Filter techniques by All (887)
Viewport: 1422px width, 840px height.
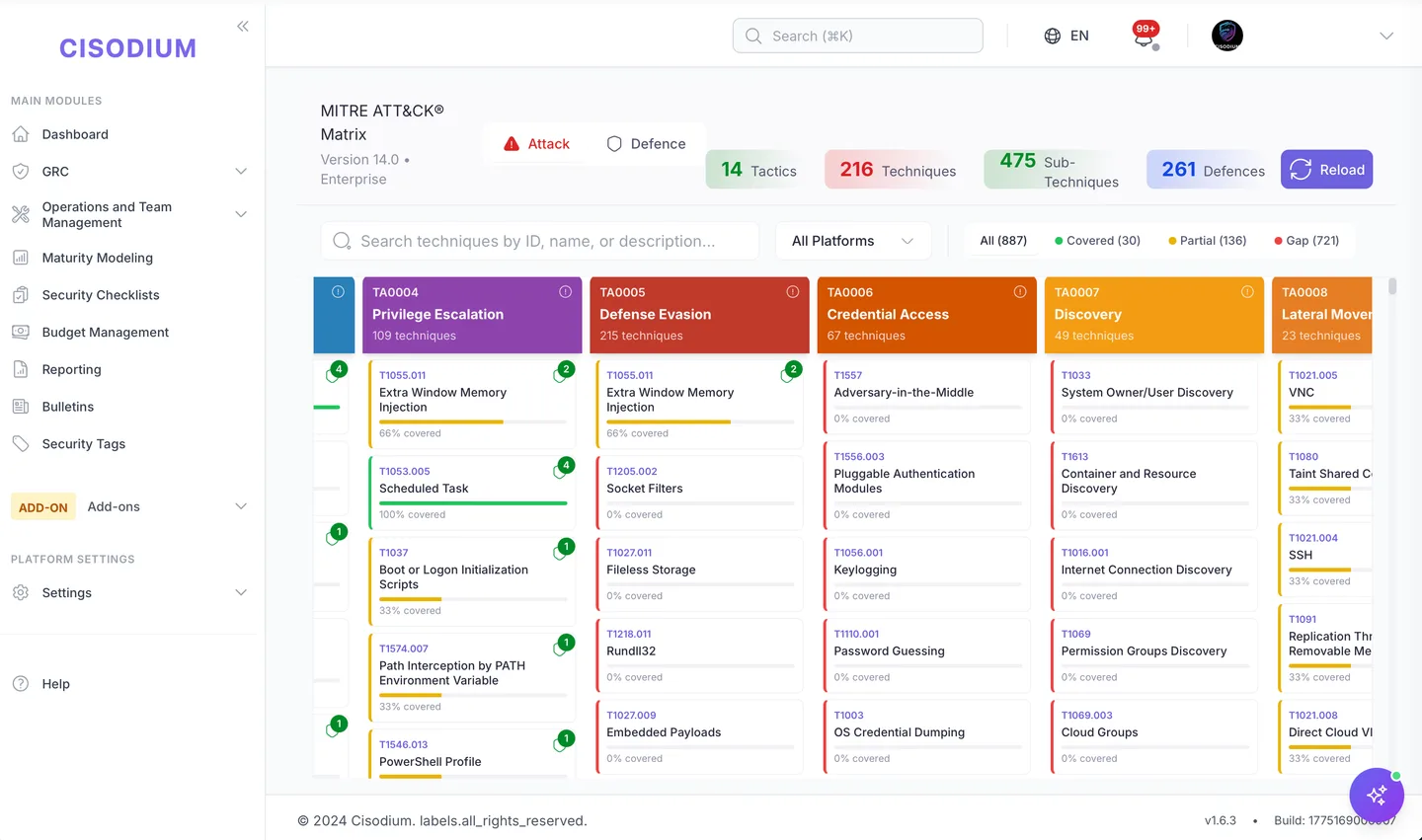(1003, 241)
